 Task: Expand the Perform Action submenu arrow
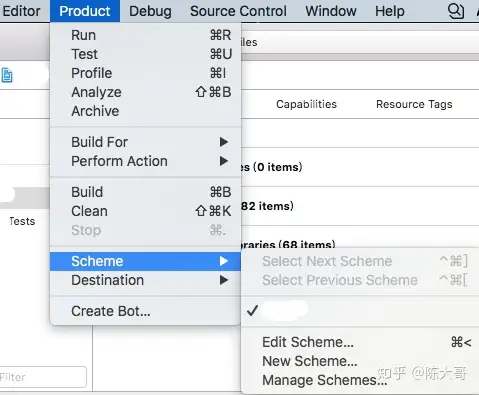coord(224,161)
